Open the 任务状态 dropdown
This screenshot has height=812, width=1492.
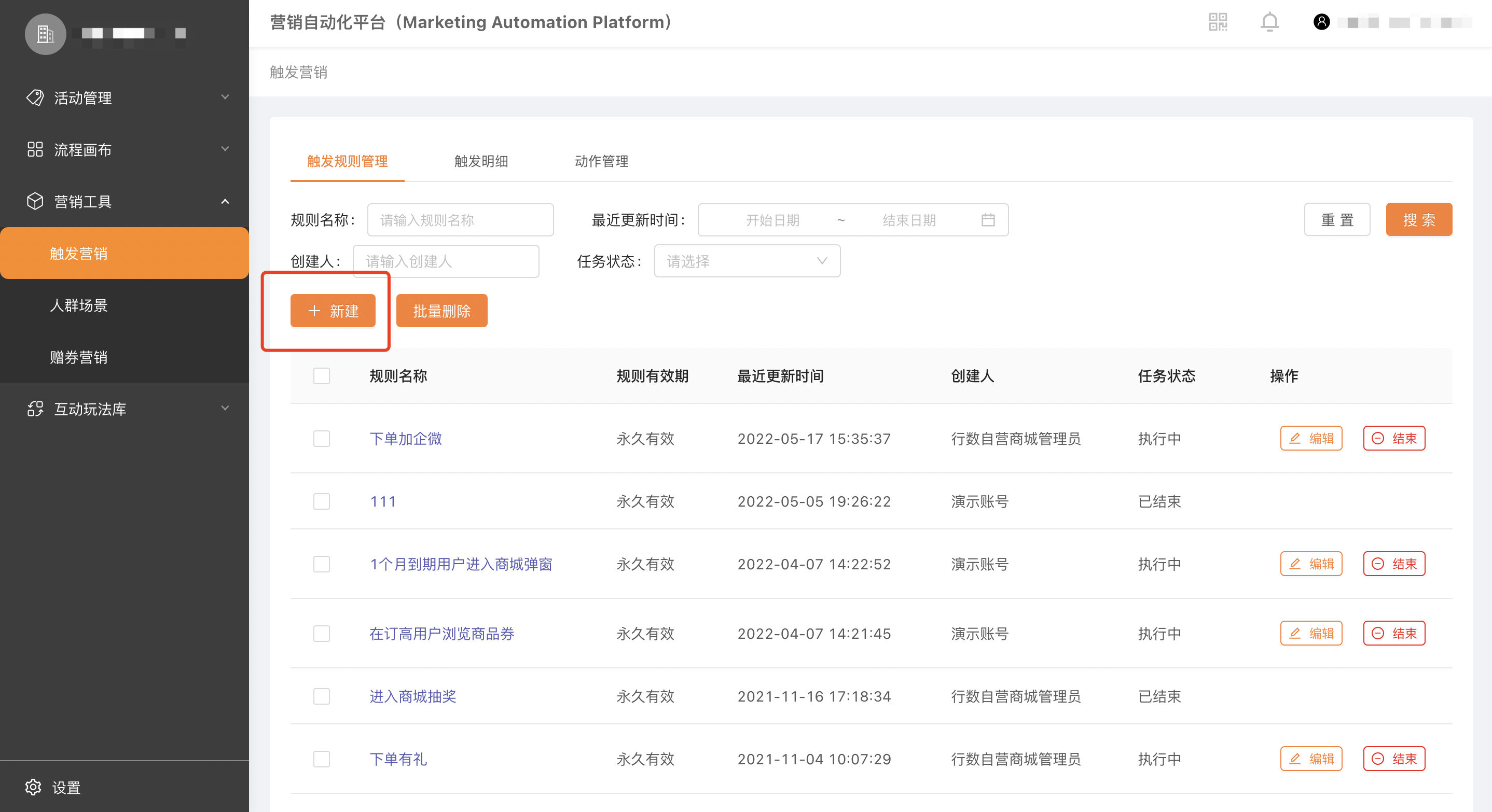(x=747, y=261)
